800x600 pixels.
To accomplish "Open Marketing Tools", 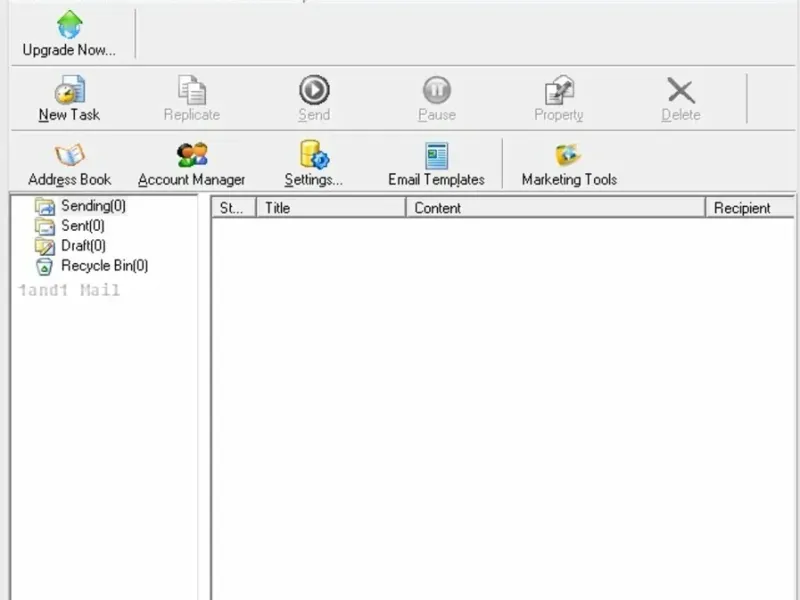I will point(569,165).
